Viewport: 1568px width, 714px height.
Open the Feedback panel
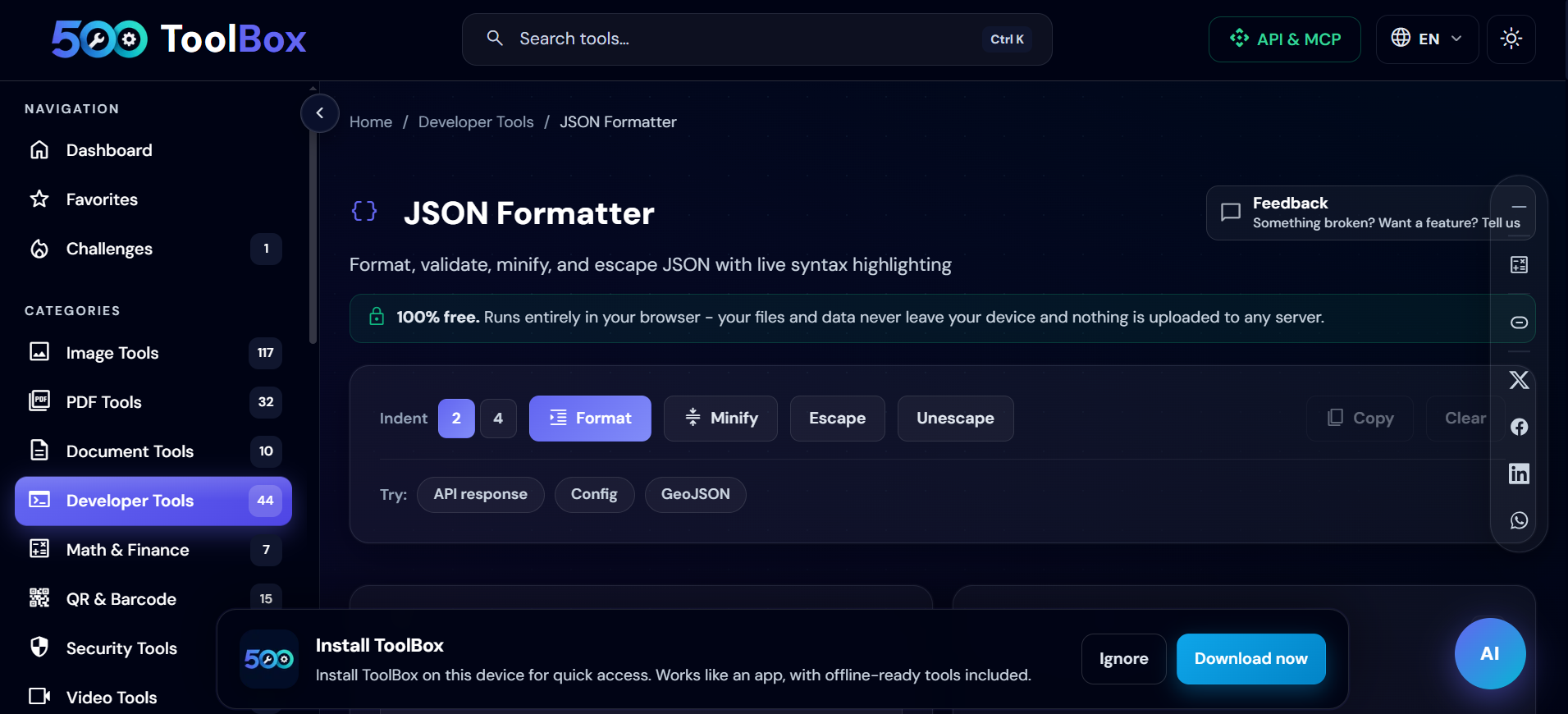(1370, 213)
